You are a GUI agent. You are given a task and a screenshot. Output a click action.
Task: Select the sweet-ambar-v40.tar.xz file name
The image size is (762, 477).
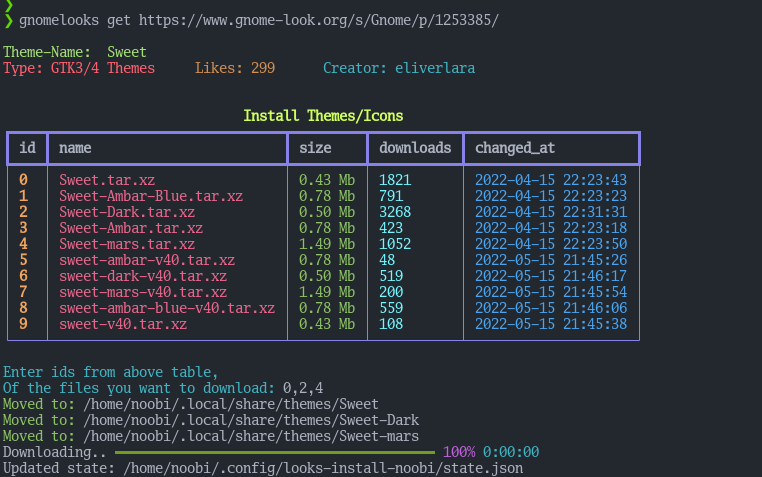coord(147,260)
